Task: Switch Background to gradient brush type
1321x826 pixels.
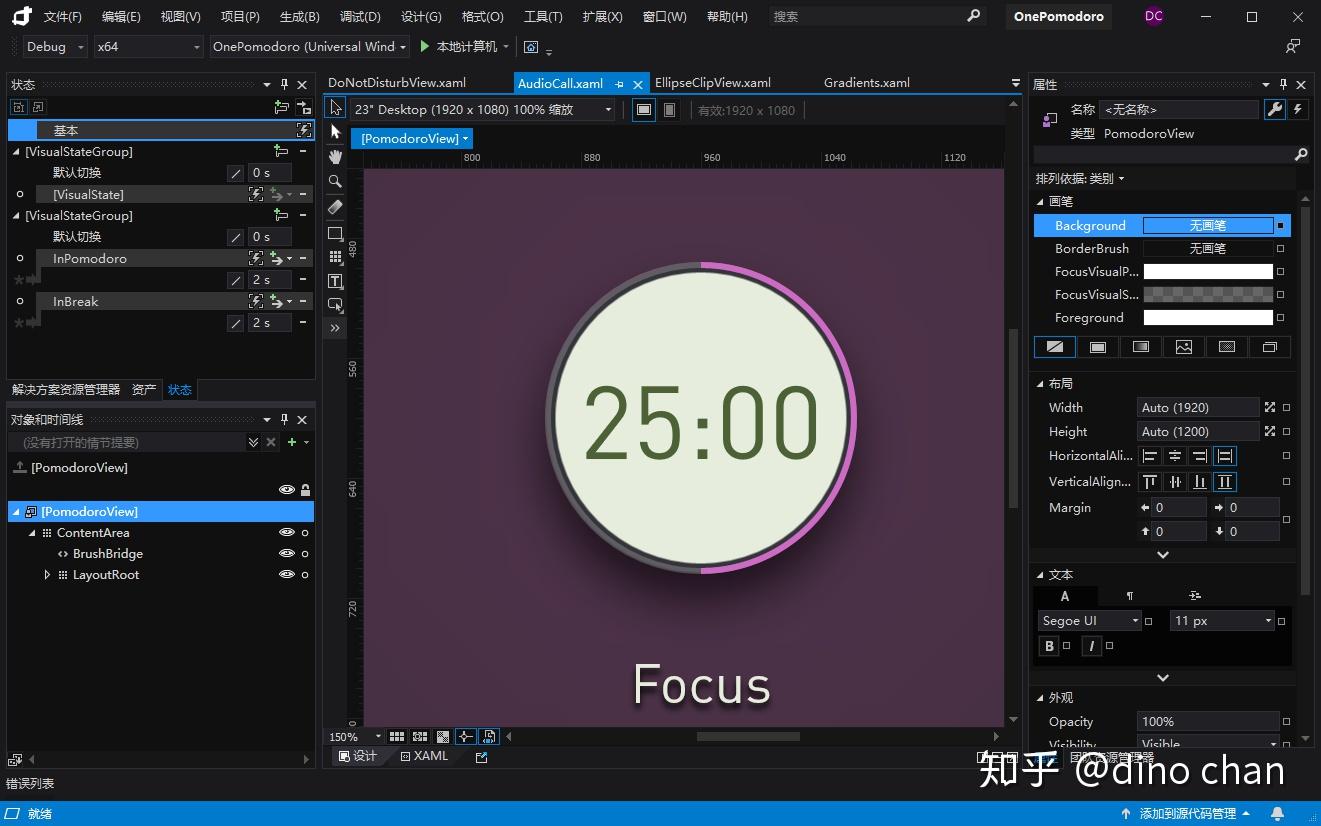Action: pyautogui.click(x=1140, y=346)
